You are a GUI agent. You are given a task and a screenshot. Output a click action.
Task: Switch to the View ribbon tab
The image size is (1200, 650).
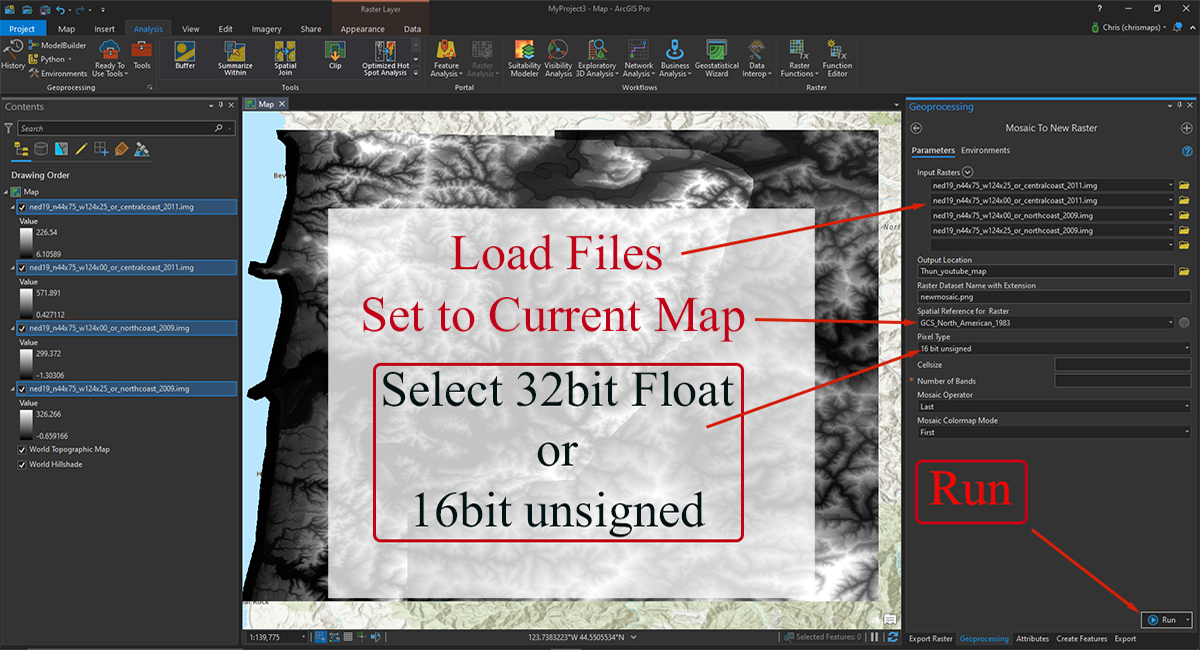pos(191,29)
